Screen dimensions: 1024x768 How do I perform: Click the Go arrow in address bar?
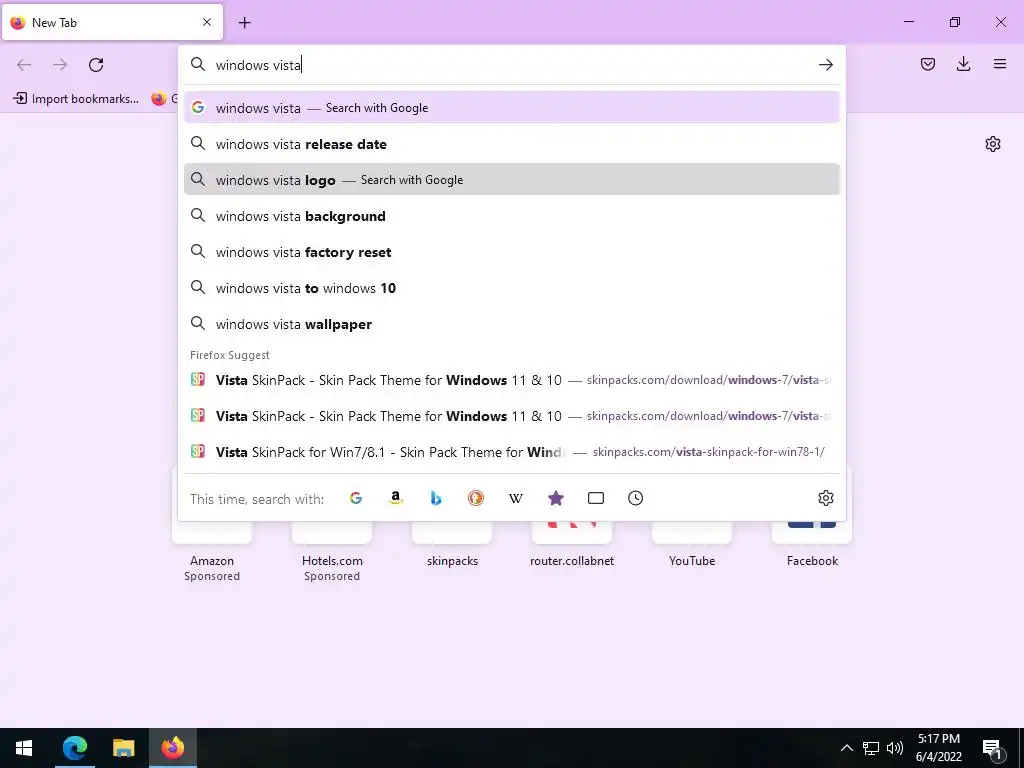(825, 65)
